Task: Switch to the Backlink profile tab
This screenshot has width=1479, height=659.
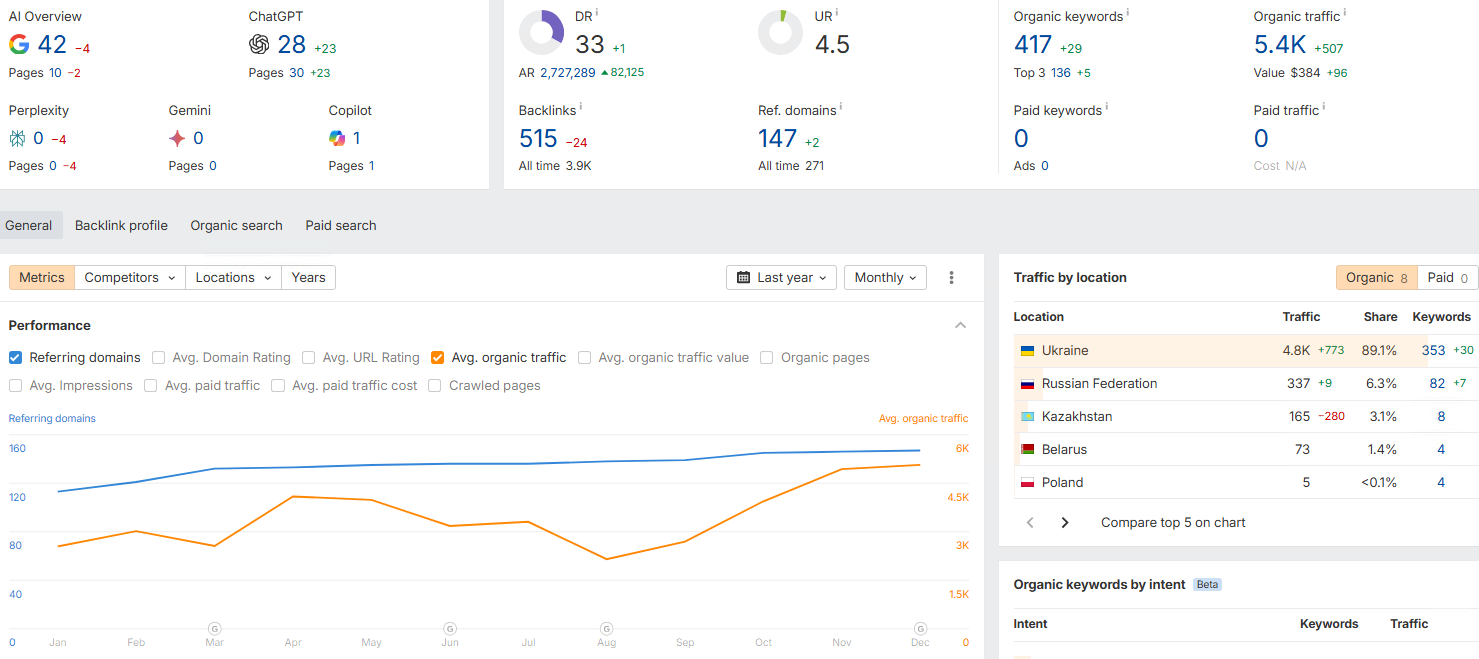Action: (121, 225)
